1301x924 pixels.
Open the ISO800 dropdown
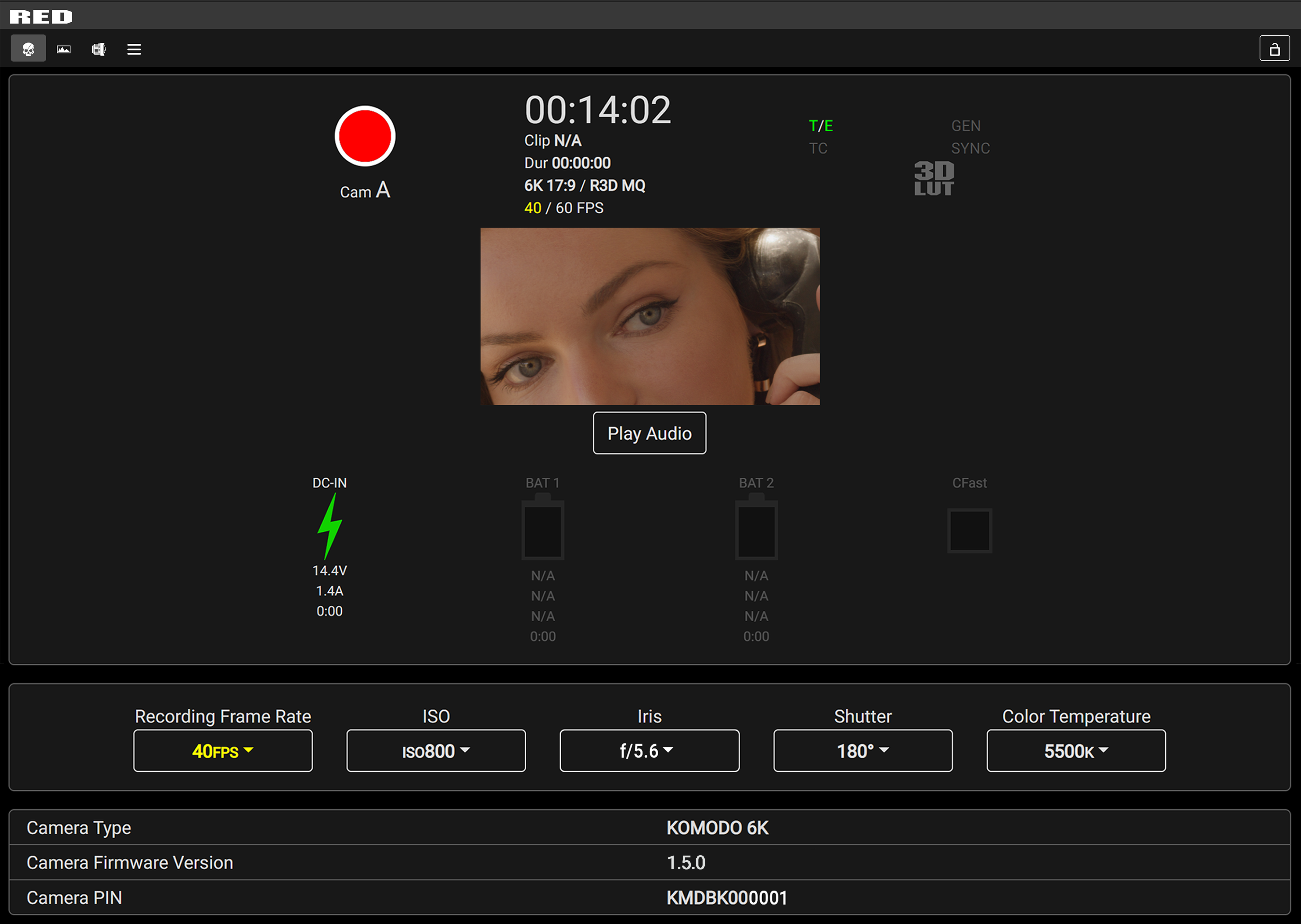tap(436, 751)
